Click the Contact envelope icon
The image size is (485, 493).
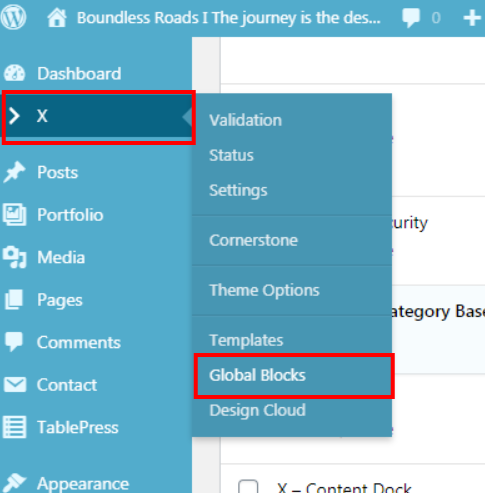pyautogui.click(x=15, y=385)
